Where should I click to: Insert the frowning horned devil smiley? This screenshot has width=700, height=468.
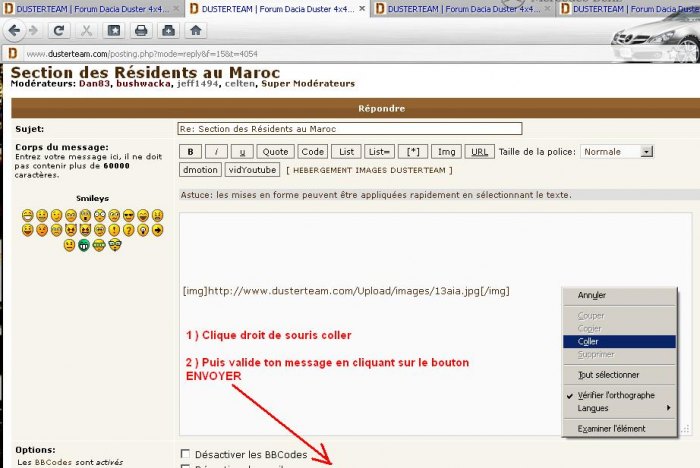pyautogui.click(x=71, y=230)
